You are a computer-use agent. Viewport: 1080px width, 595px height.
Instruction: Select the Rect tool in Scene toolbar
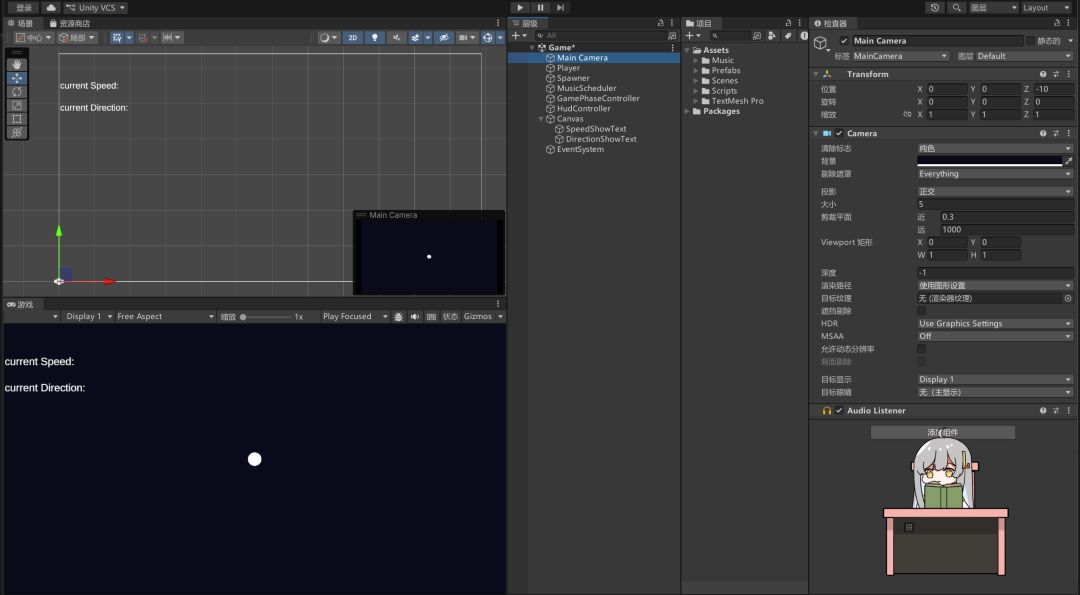coord(17,118)
